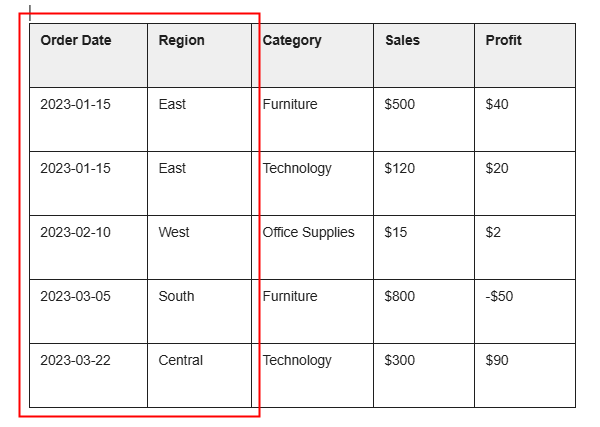The height and width of the screenshot is (427, 600).
Task: Select the $800 sales cell
Action: [399, 297]
